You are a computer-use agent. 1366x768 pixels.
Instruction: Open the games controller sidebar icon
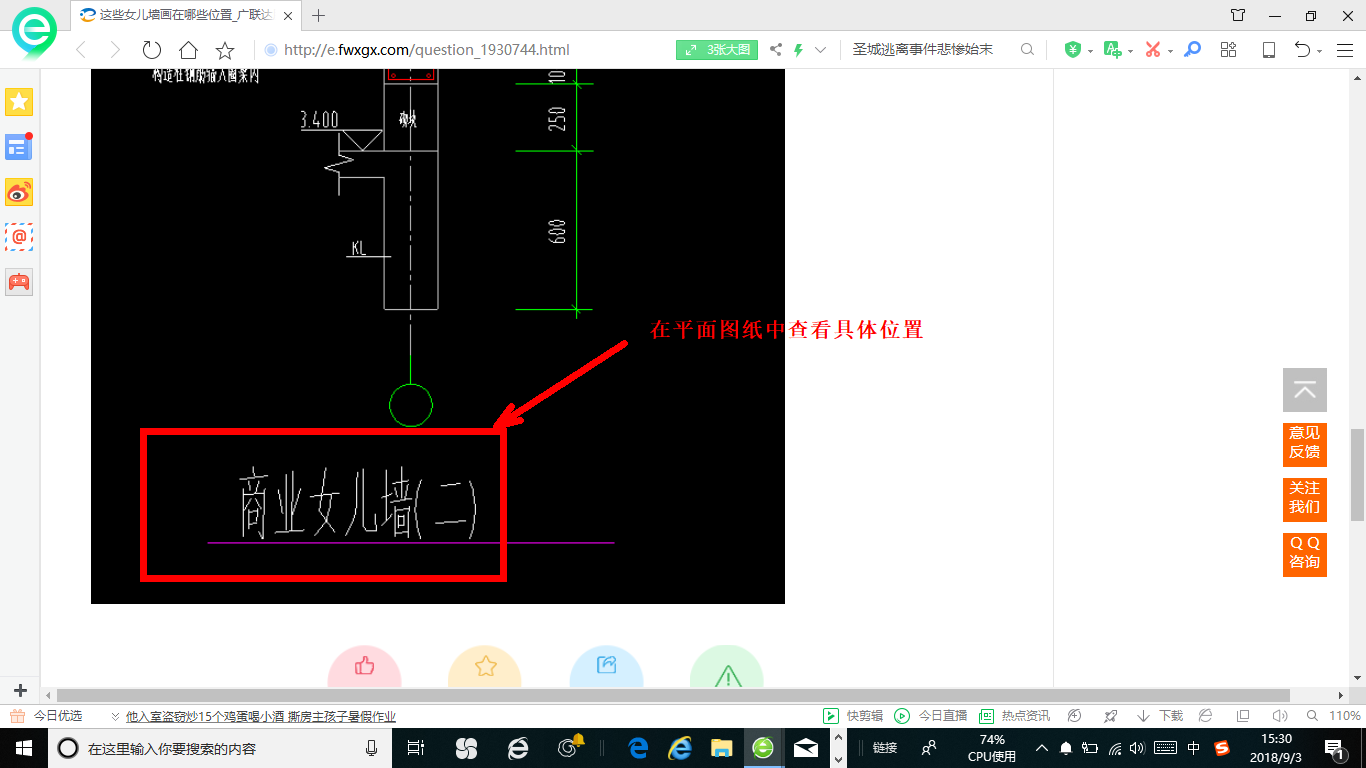[x=19, y=282]
